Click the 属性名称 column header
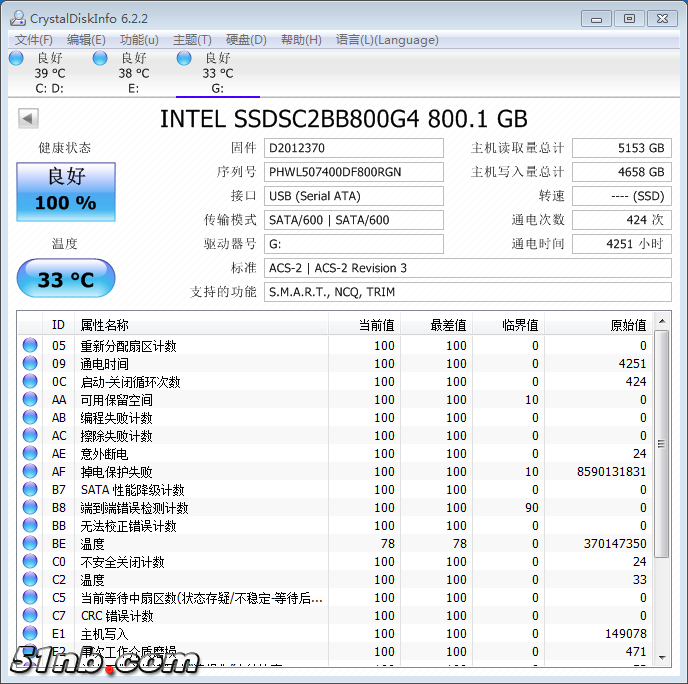Screen dimensions: 688x684 [200, 325]
